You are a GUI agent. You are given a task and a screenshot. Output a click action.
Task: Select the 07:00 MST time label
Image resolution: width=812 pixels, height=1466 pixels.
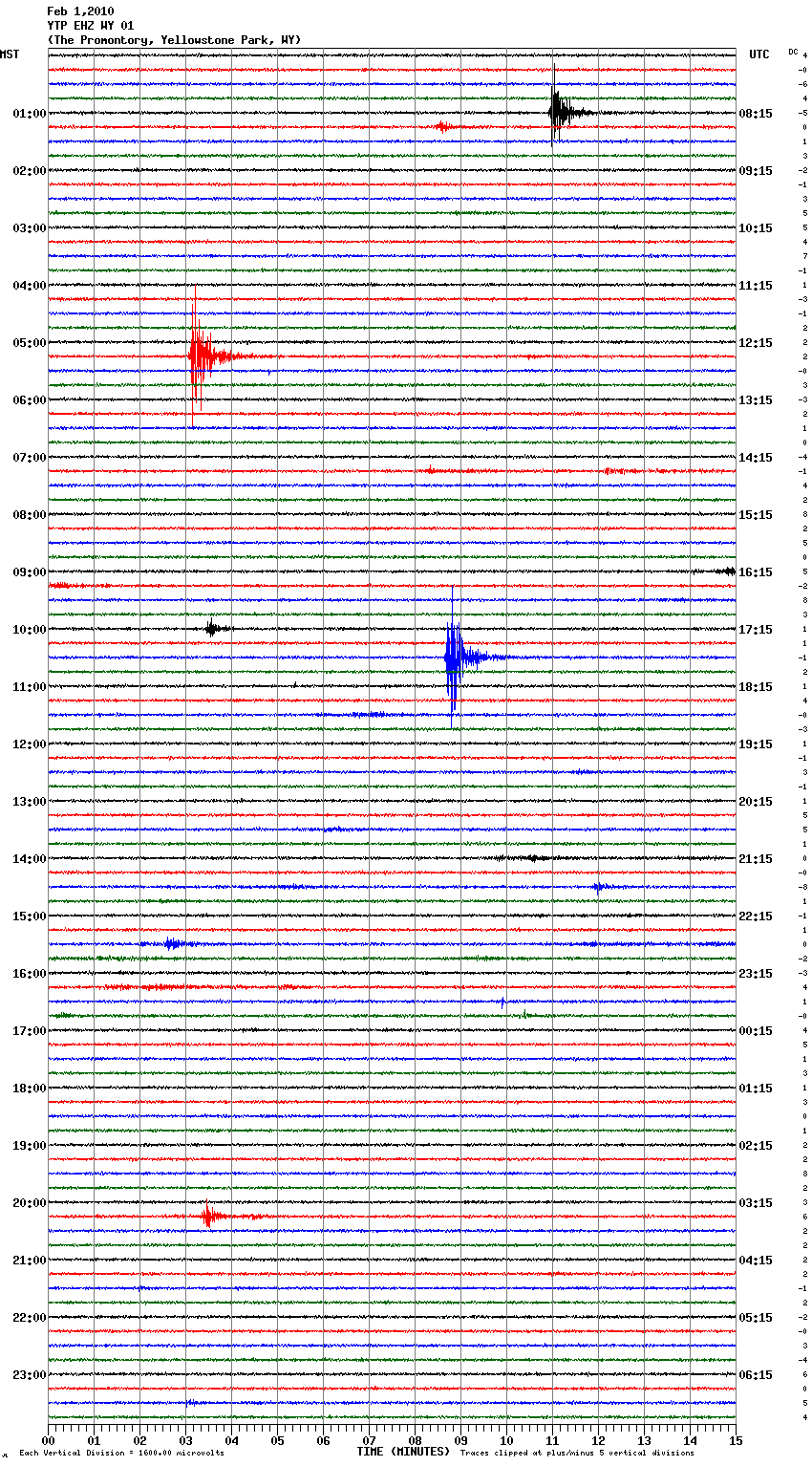30,458
